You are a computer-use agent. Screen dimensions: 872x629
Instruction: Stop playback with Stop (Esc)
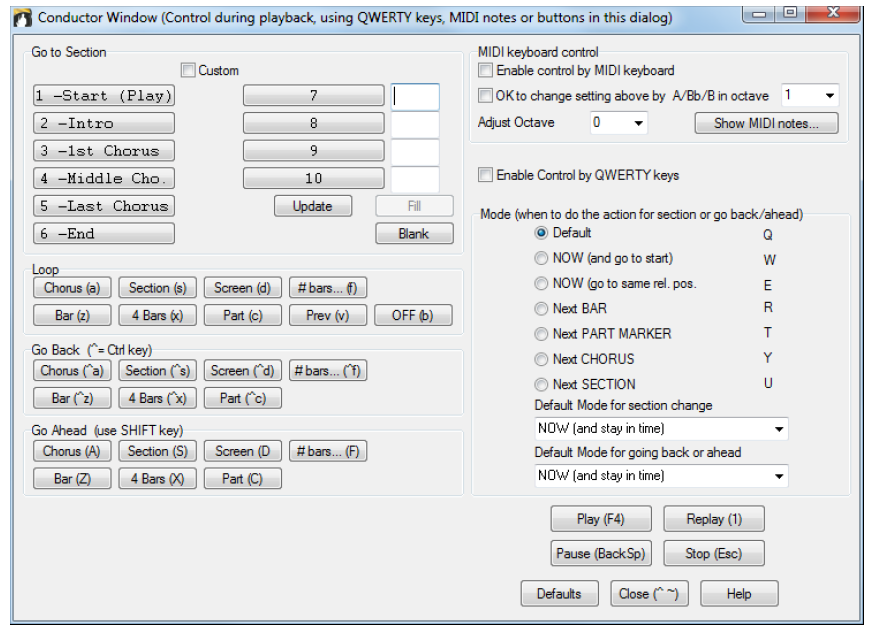[x=714, y=553]
